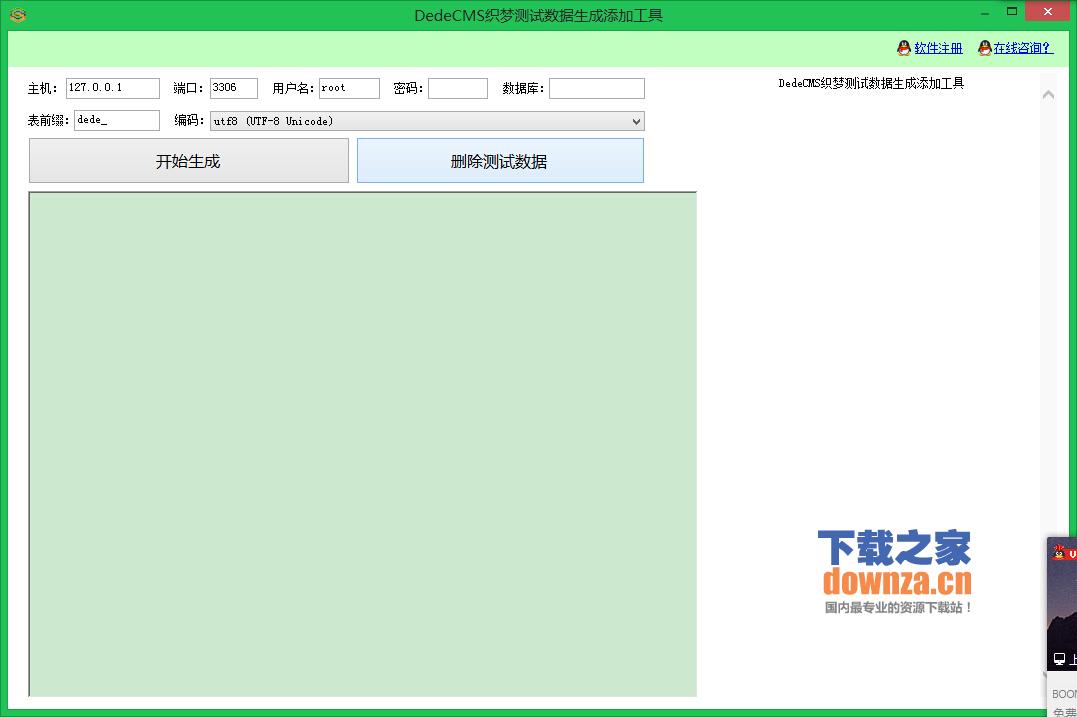Click the DedeCMS织梦测试数据生成添加工具 text in right panel
The height and width of the screenshot is (717, 1077).
pos(871,83)
